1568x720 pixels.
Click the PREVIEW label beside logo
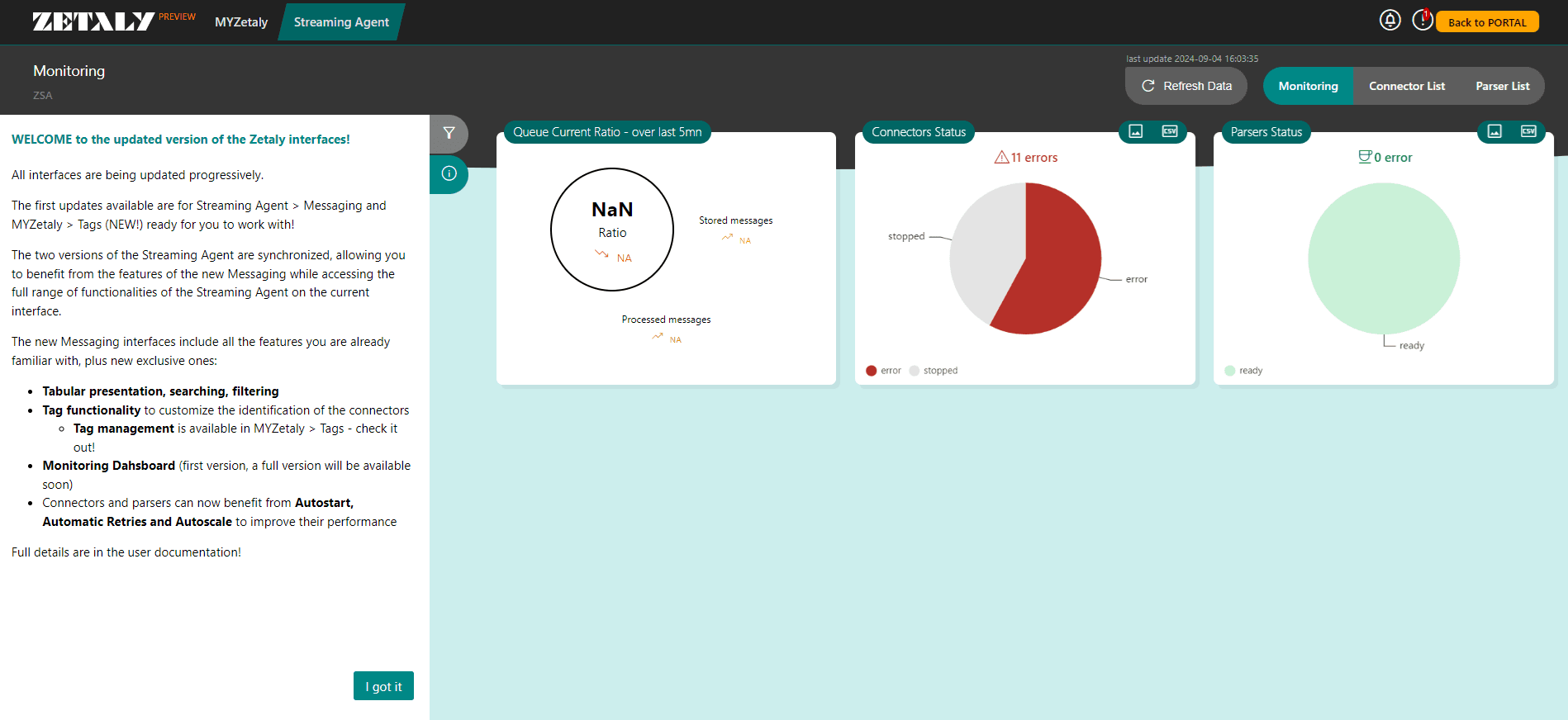pyautogui.click(x=178, y=17)
